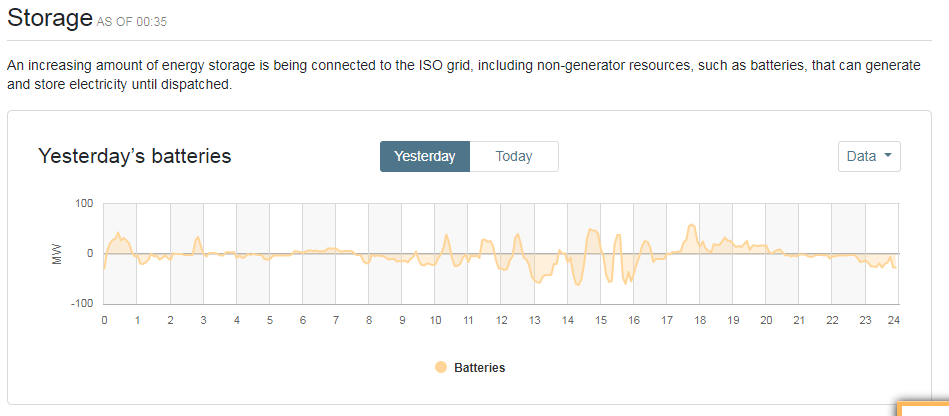Click the Yesterday's batteries chart title
The height and width of the screenshot is (416, 949).
(134, 156)
